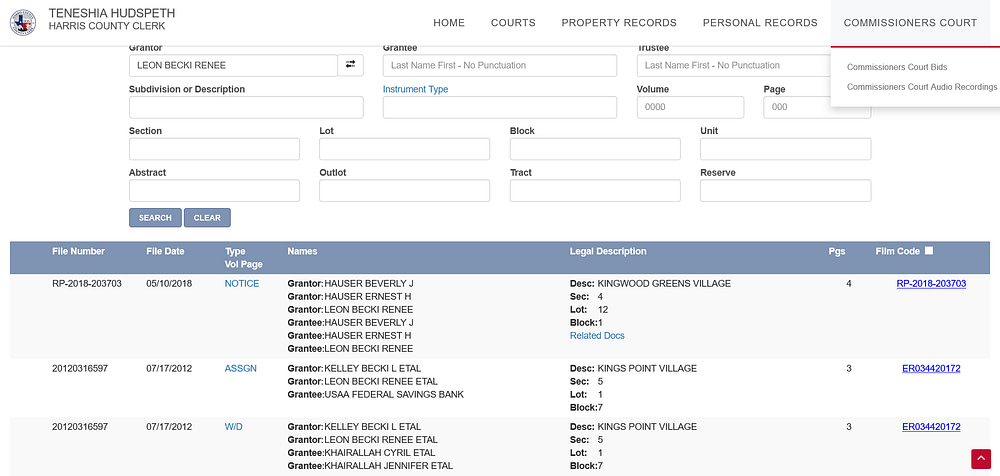Open Related Docs for Kingwood Greens Village
Viewport: 1000px width, 476px height.
(597, 336)
